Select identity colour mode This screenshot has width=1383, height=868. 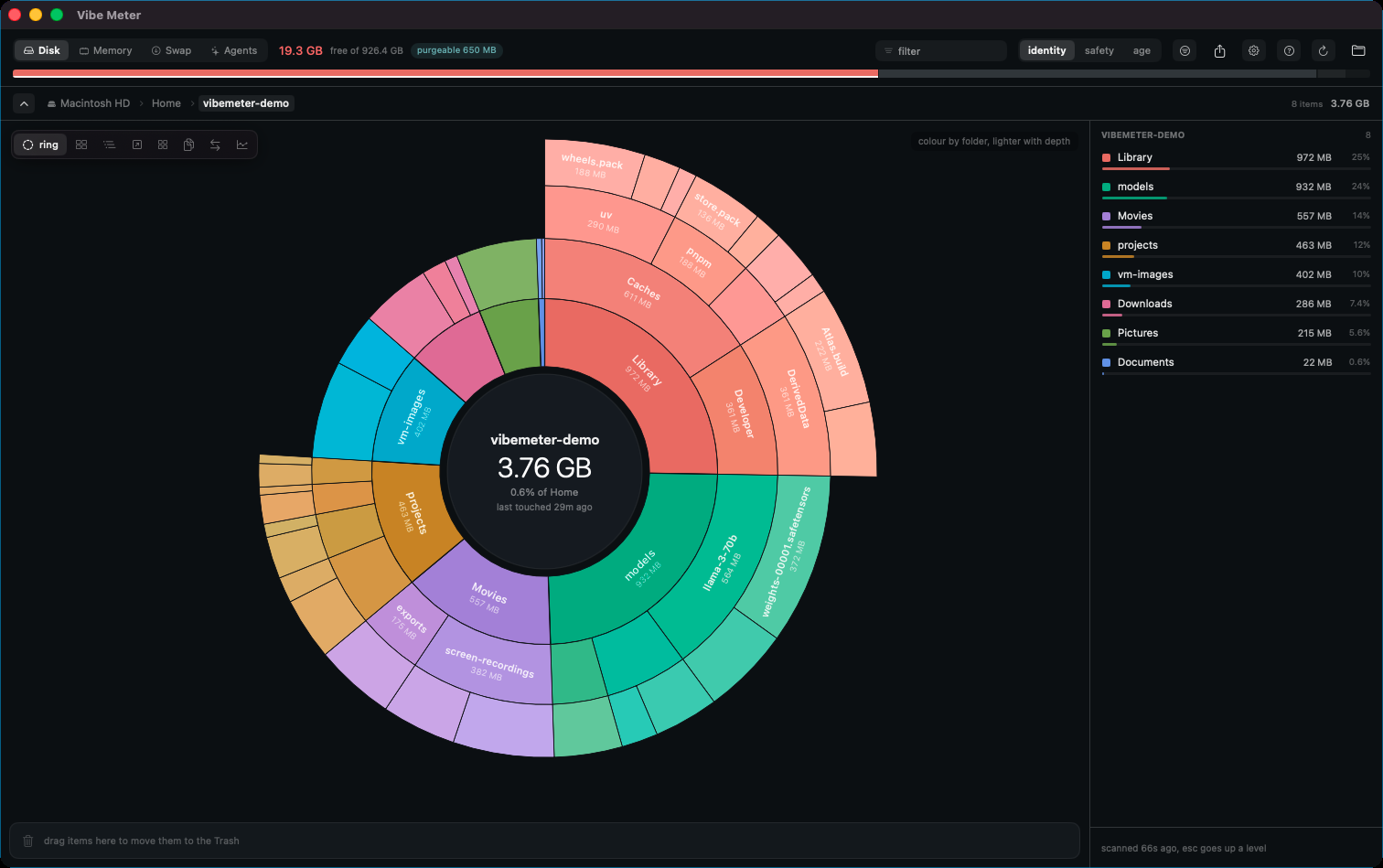[x=1046, y=50]
